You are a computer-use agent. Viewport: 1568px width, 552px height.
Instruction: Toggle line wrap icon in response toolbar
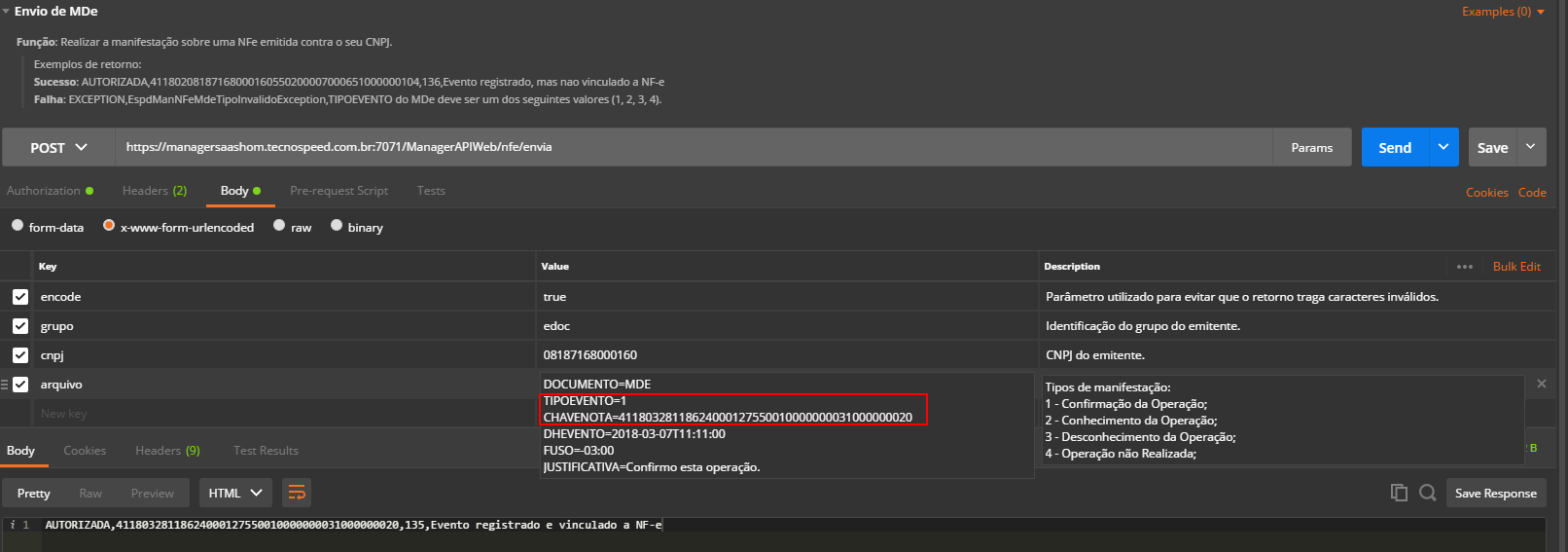297,493
